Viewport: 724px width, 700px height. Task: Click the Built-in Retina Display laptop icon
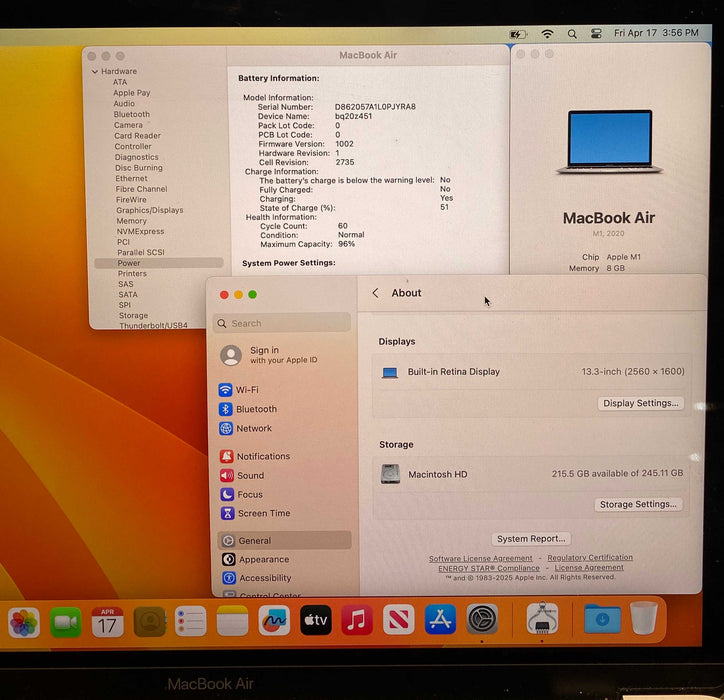390,372
